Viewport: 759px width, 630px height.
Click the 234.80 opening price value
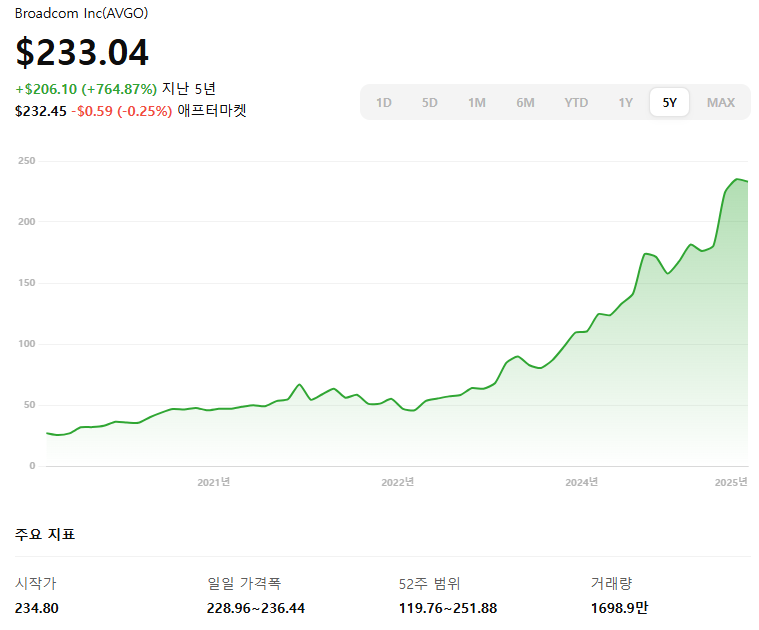point(37,608)
